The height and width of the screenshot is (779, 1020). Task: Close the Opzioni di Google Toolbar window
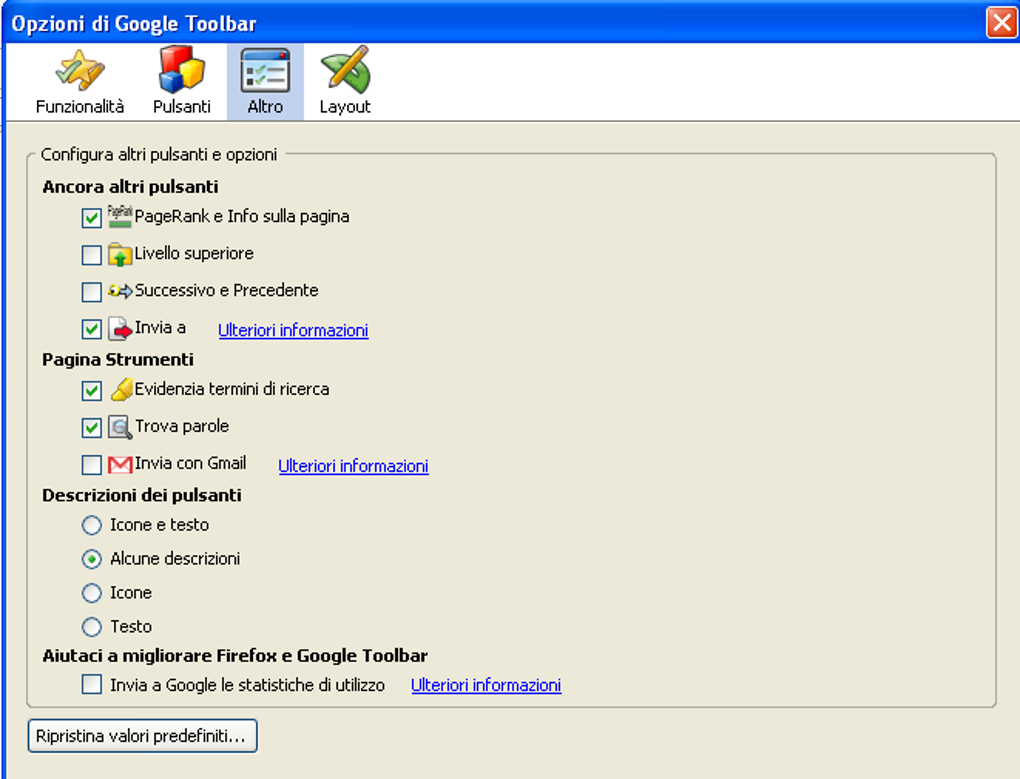pos(1002,23)
